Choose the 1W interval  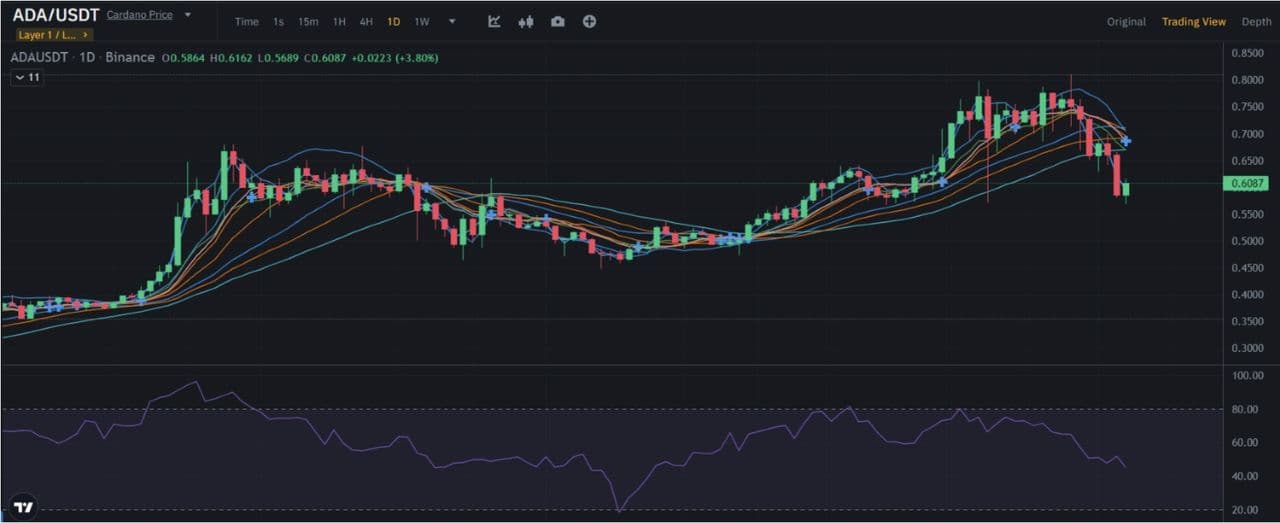(x=421, y=22)
